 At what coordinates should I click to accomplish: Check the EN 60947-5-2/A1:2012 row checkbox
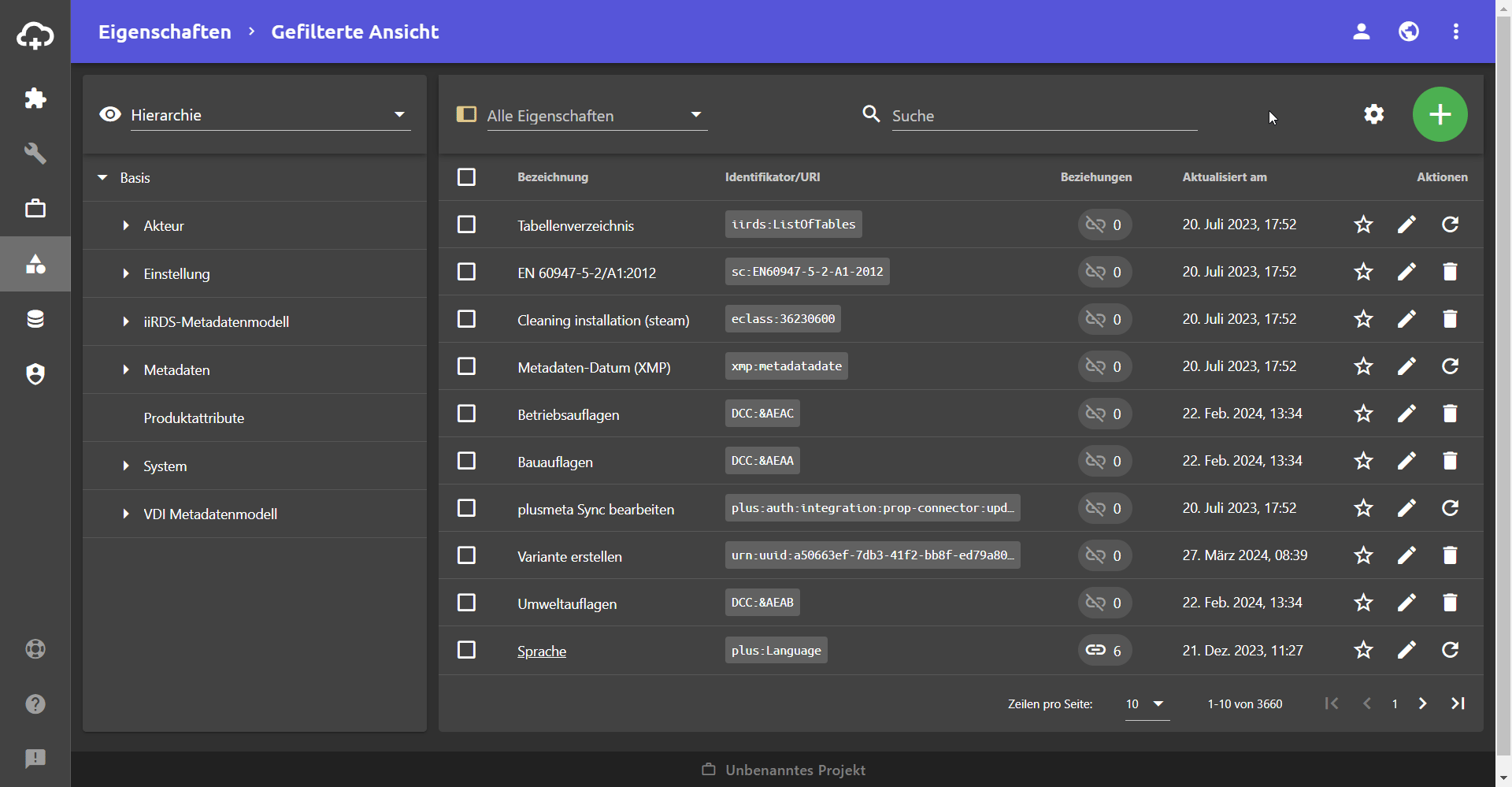click(x=466, y=272)
